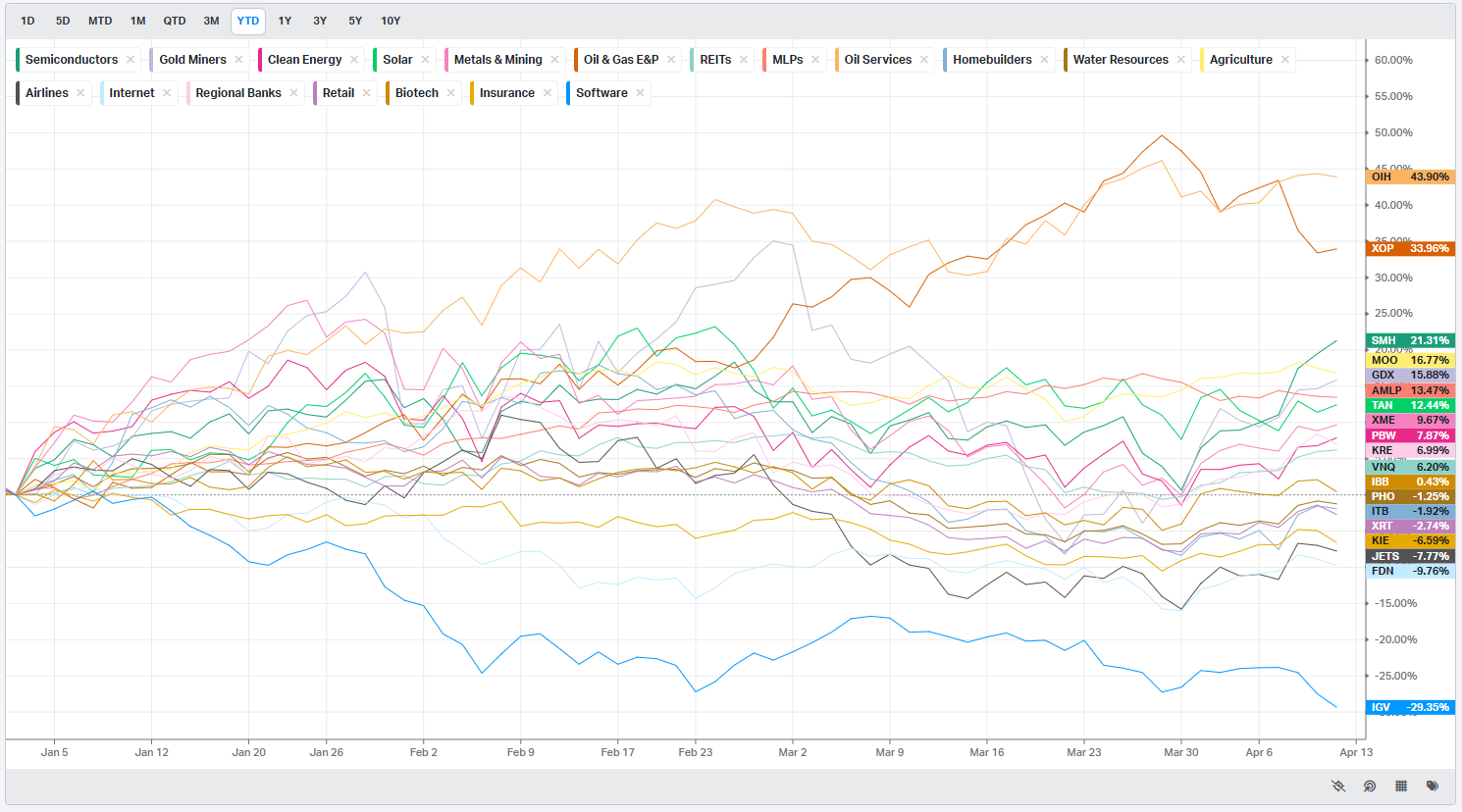Remove Regional Banks series
This screenshot has width=1462, height=812.
tap(293, 93)
